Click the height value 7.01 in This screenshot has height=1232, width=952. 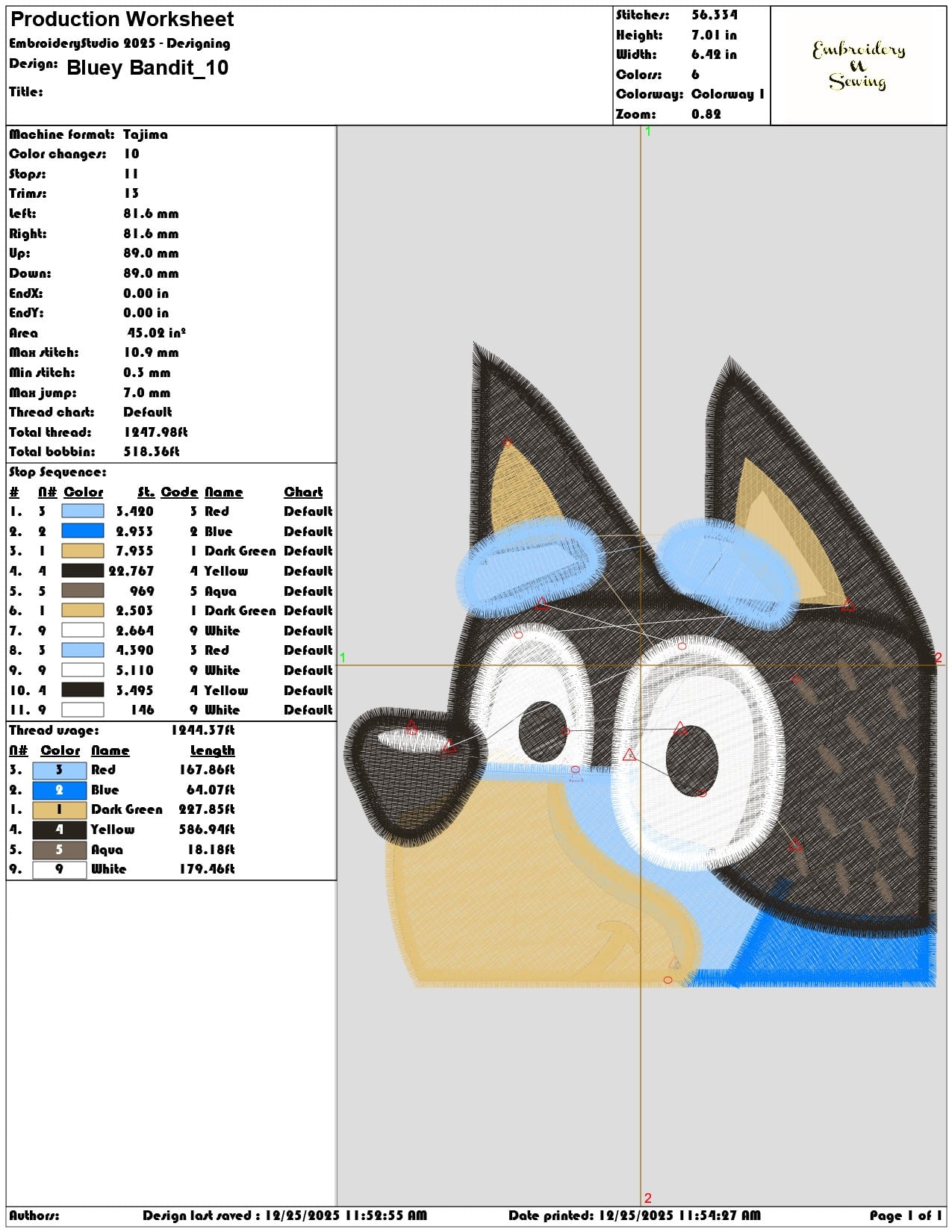(714, 35)
